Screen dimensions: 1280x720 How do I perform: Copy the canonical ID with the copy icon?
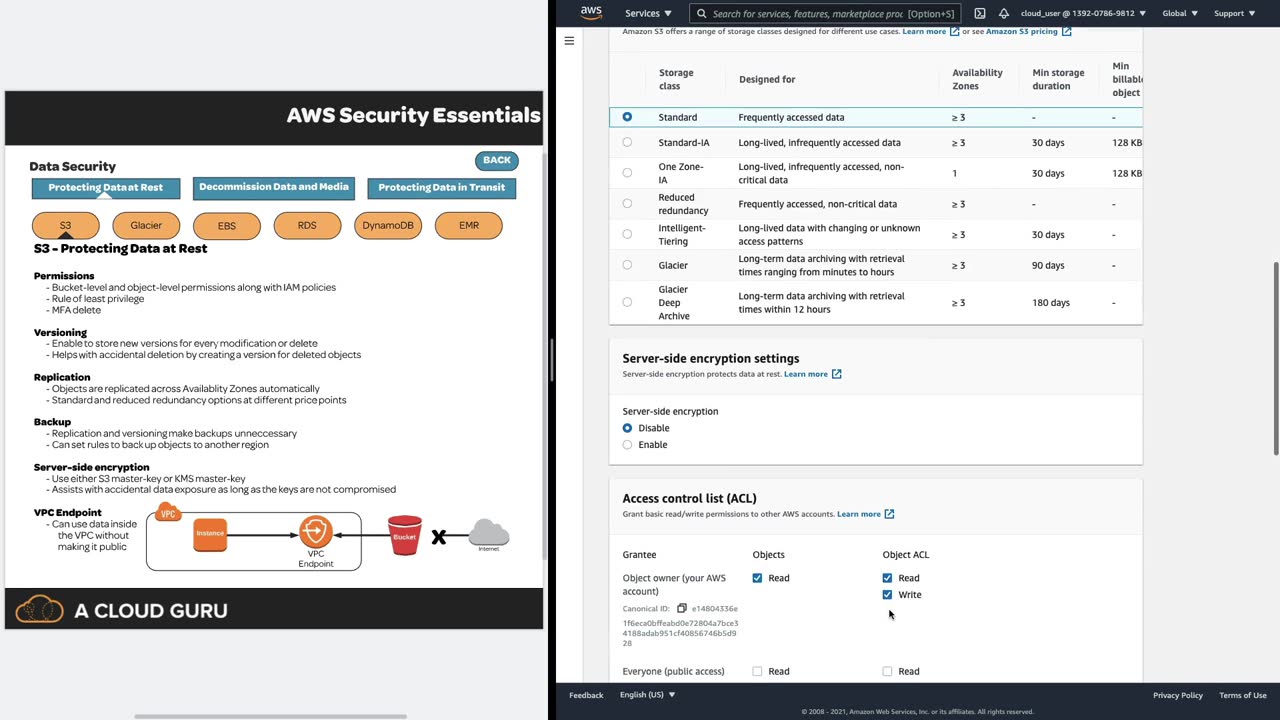pyautogui.click(x=682, y=608)
